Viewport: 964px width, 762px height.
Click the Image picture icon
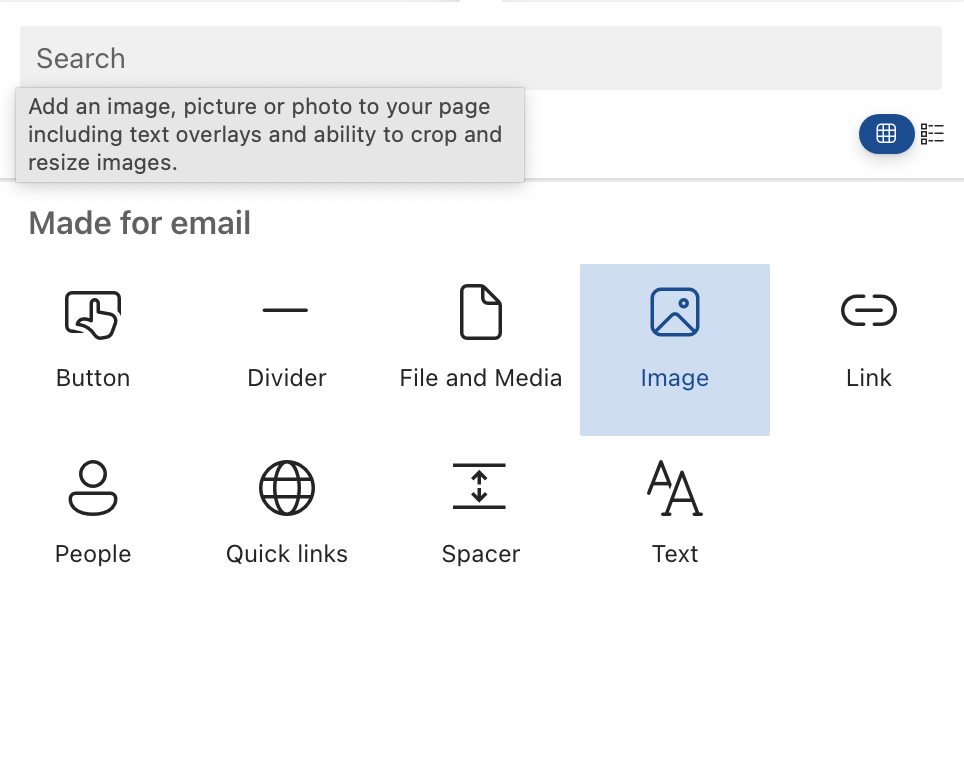click(675, 312)
